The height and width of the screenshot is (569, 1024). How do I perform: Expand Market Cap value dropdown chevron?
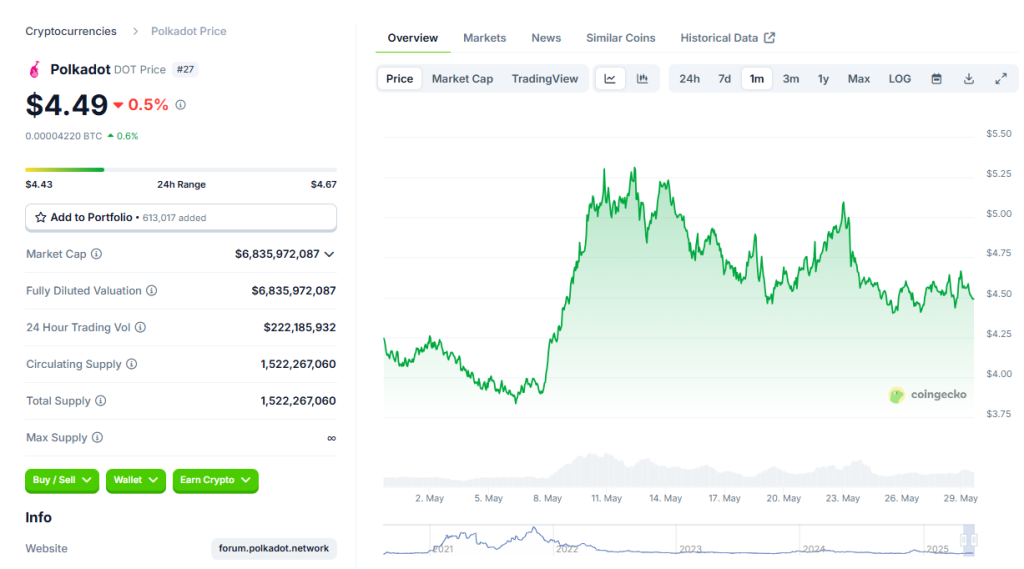point(329,254)
